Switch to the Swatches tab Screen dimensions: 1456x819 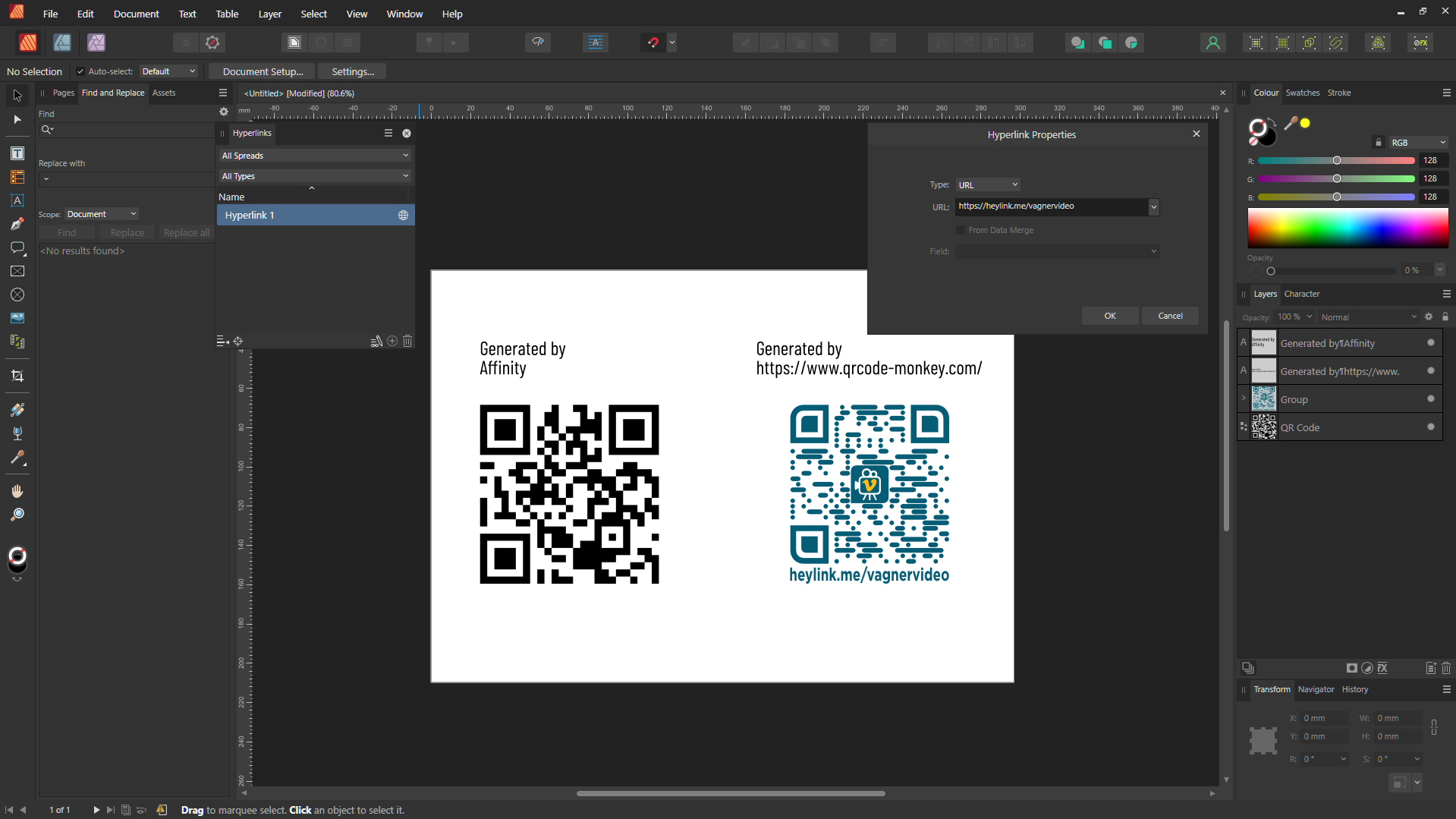tap(1302, 93)
